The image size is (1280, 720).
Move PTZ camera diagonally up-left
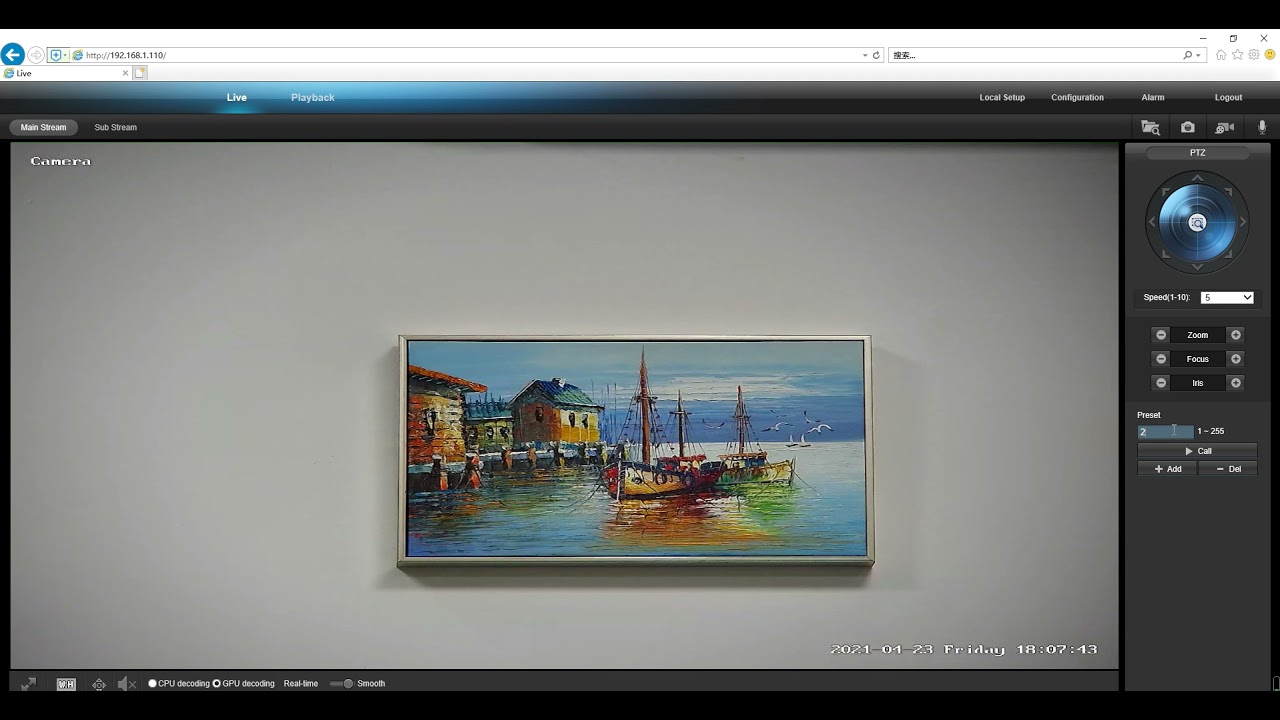click(1165, 190)
